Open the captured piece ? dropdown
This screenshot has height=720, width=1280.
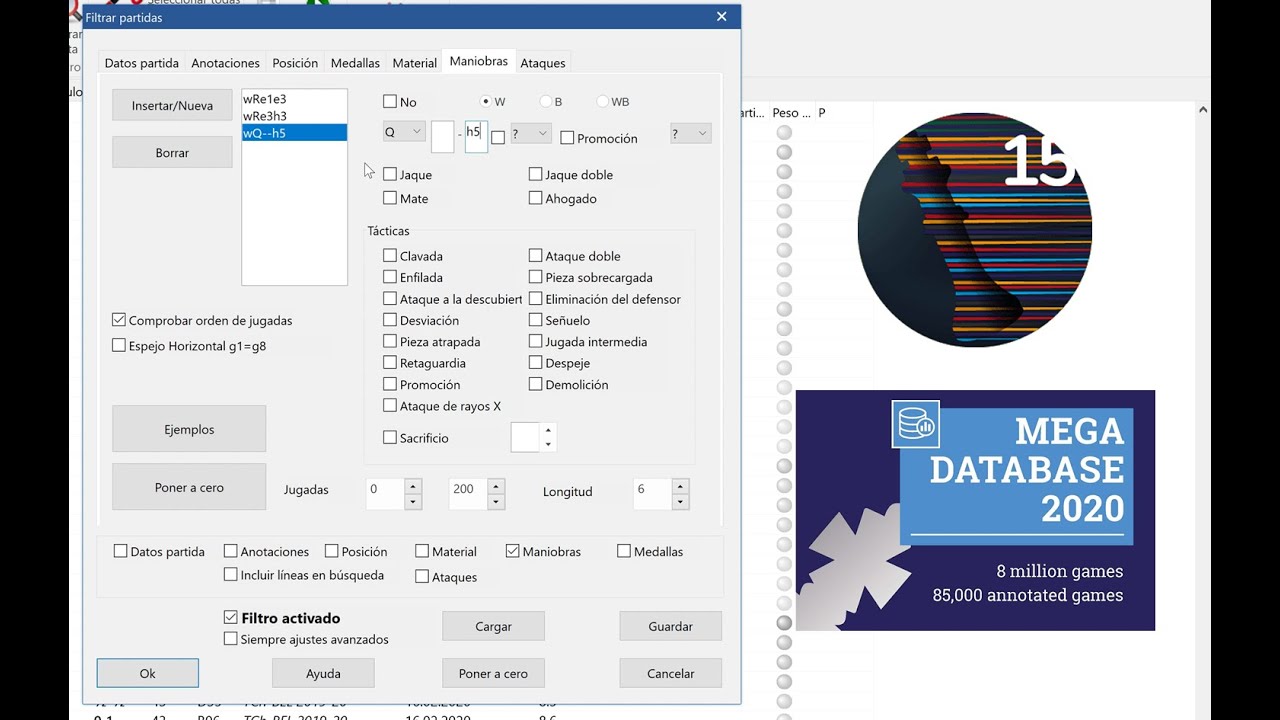tap(531, 133)
